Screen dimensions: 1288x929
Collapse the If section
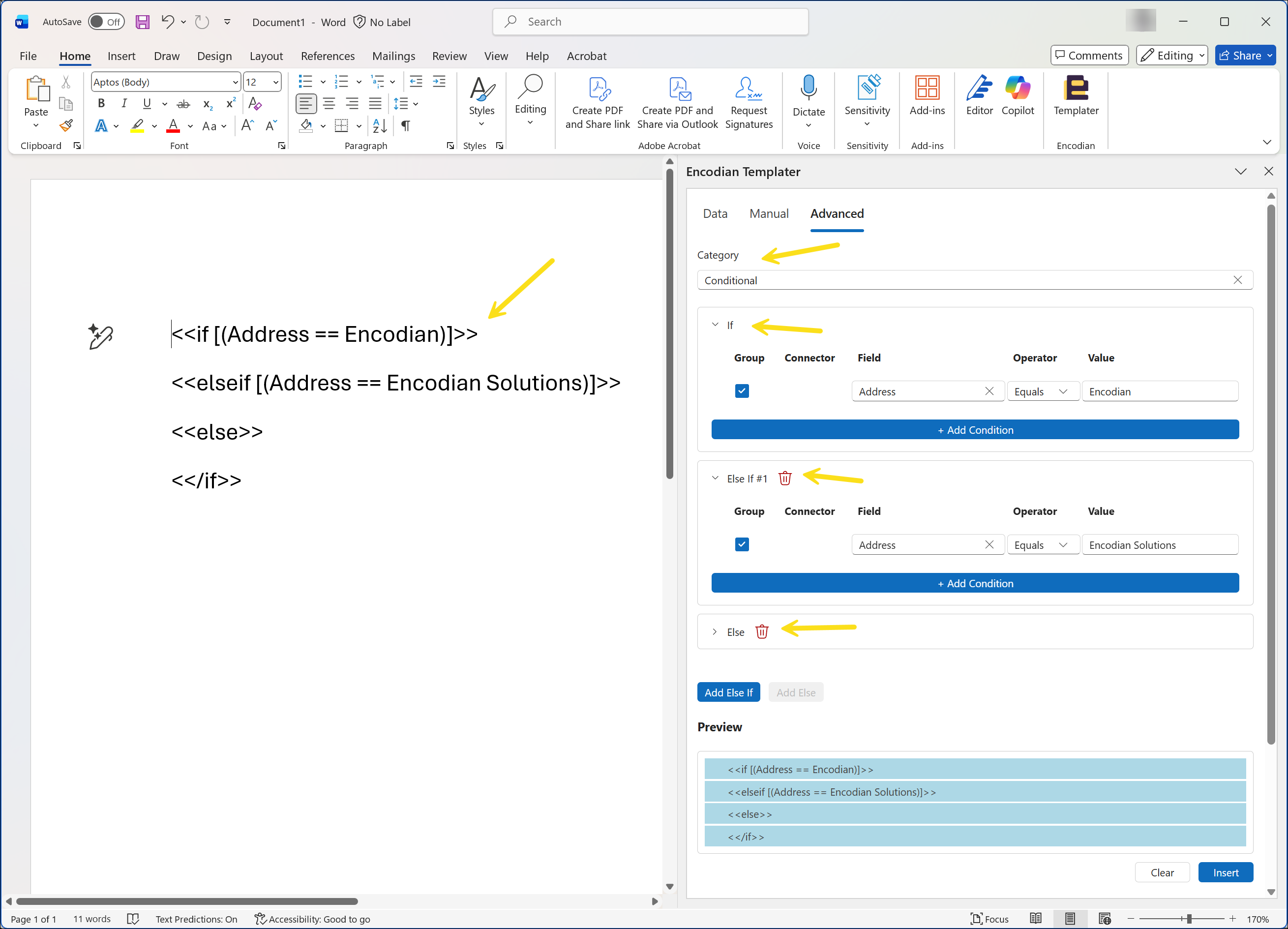coord(715,325)
